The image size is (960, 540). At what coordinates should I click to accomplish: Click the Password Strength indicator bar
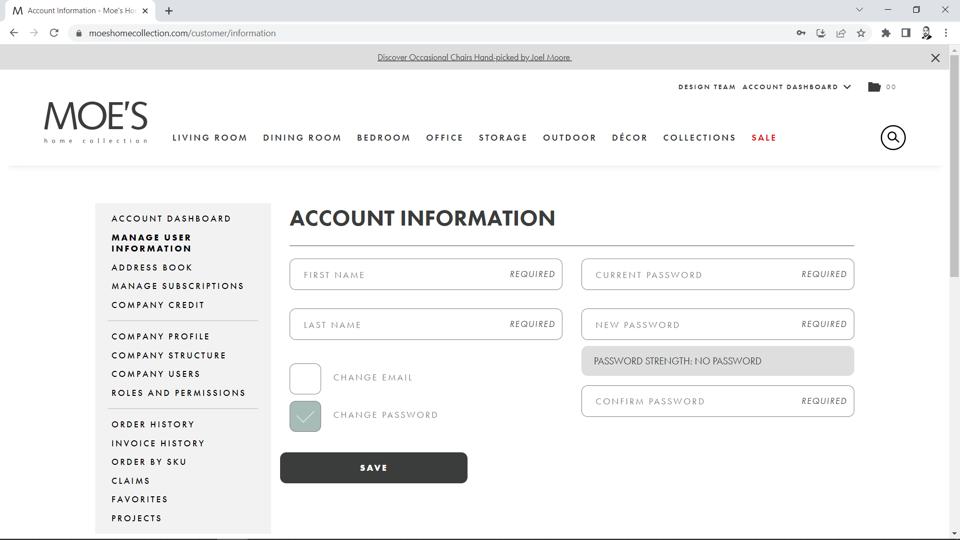[718, 361]
